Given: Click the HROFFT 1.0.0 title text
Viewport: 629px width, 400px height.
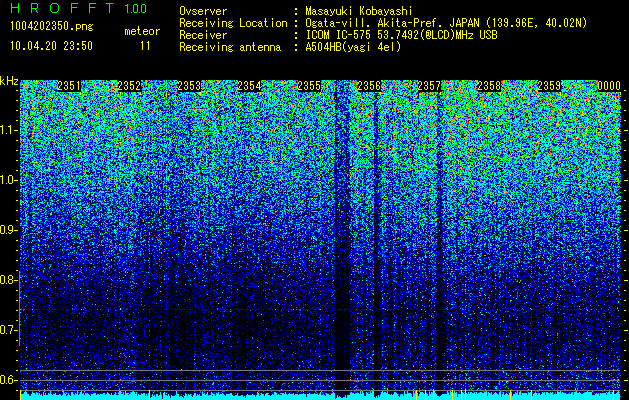Looking at the screenshot, I should tap(79, 8).
